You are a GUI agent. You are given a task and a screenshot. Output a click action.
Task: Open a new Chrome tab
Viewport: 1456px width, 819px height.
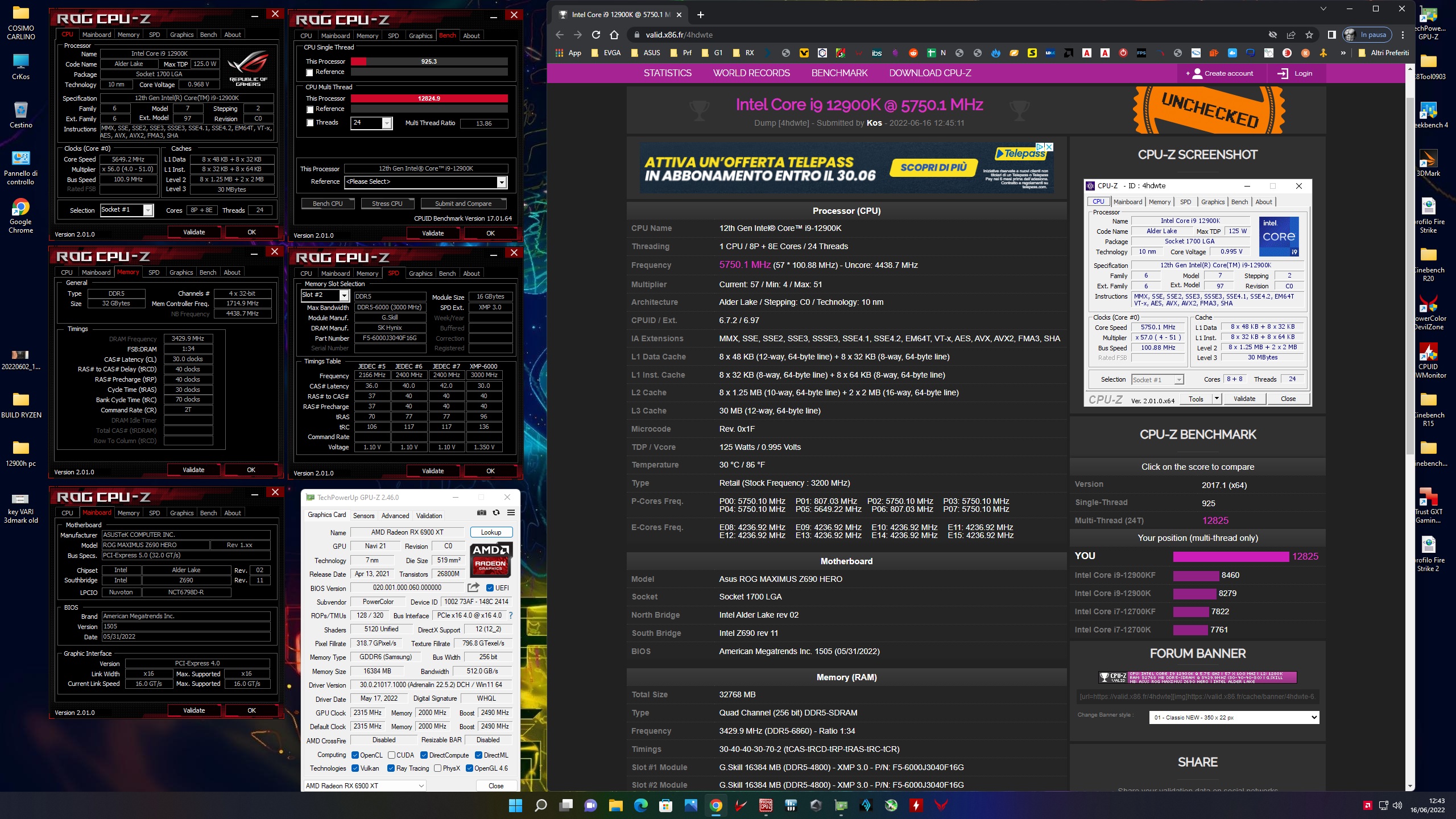click(701, 15)
